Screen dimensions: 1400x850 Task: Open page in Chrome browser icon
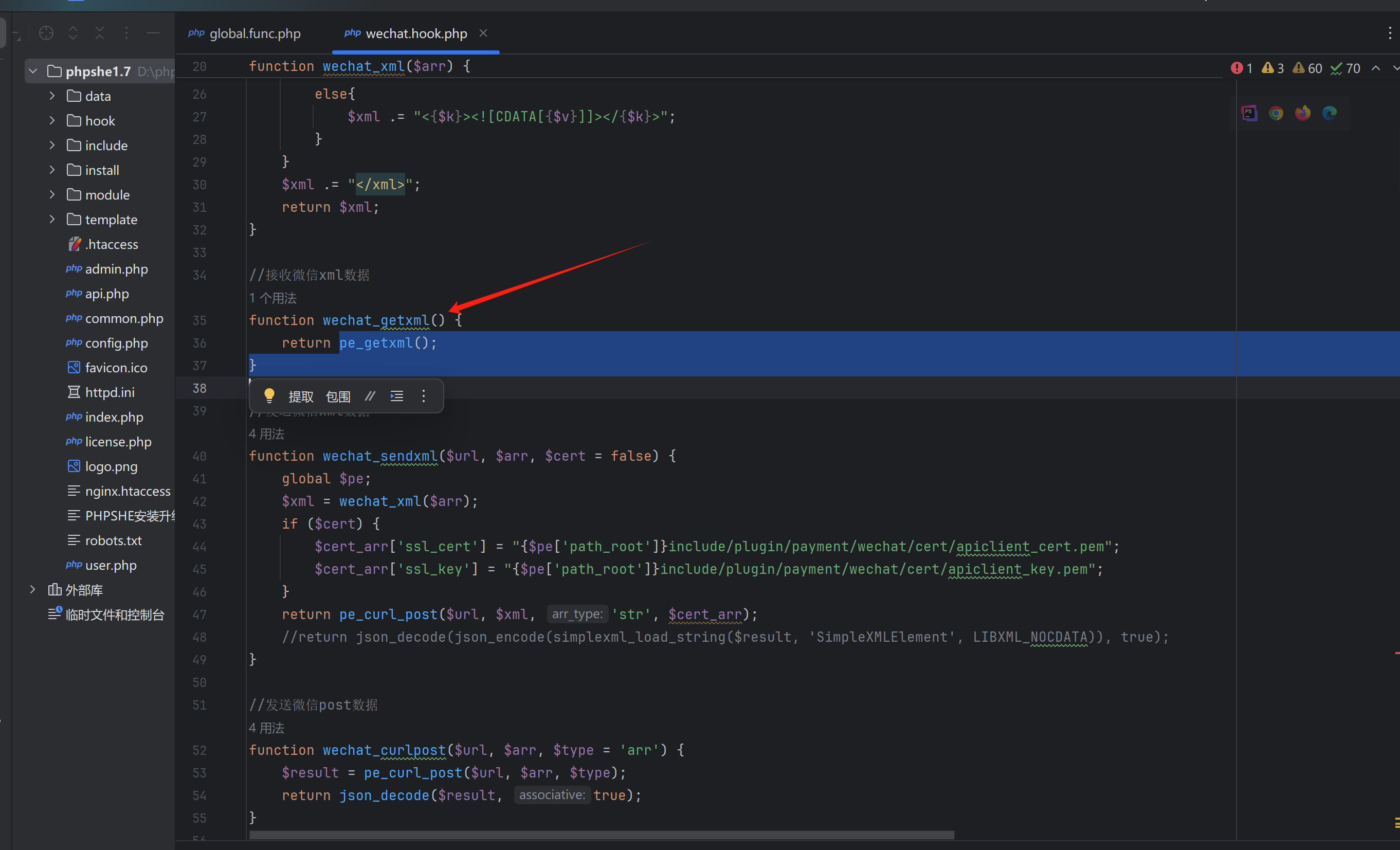pos(1276,114)
